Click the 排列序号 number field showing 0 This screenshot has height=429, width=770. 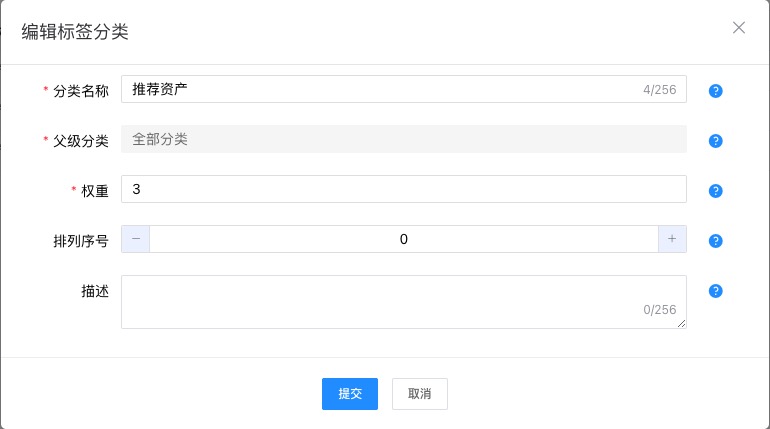[x=403, y=239]
